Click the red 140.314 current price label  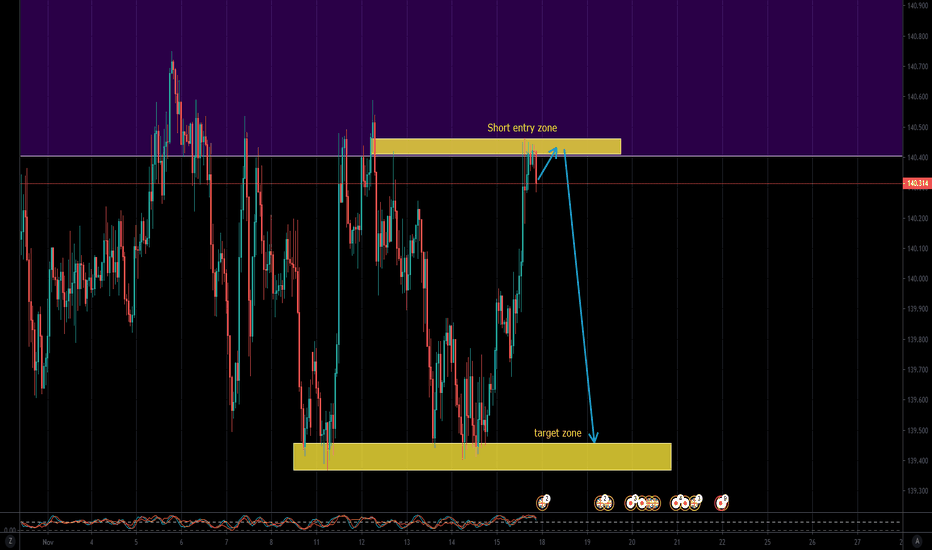click(916, 184)
